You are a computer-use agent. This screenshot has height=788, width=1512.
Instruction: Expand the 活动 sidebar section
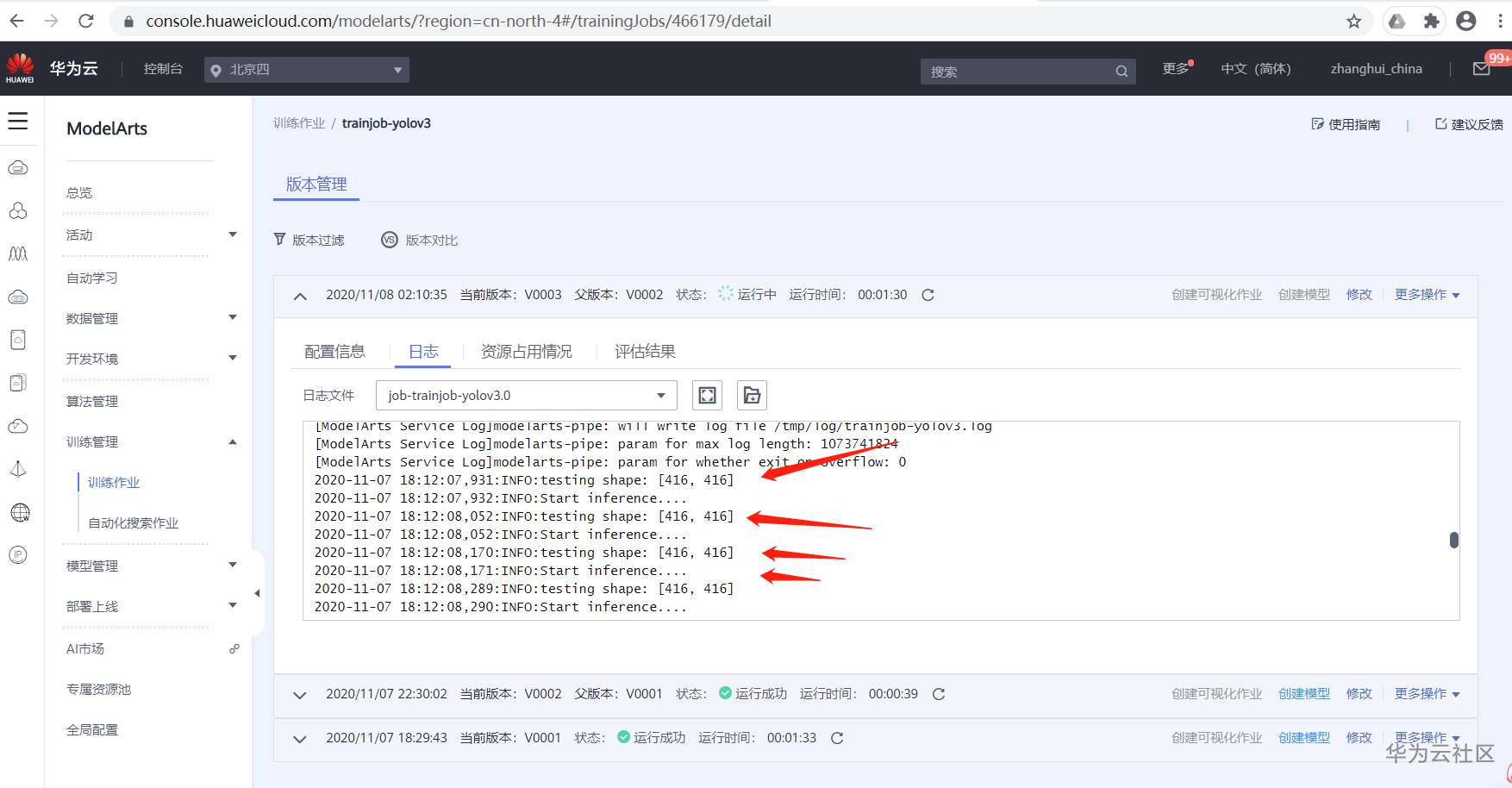click(233, 235)
